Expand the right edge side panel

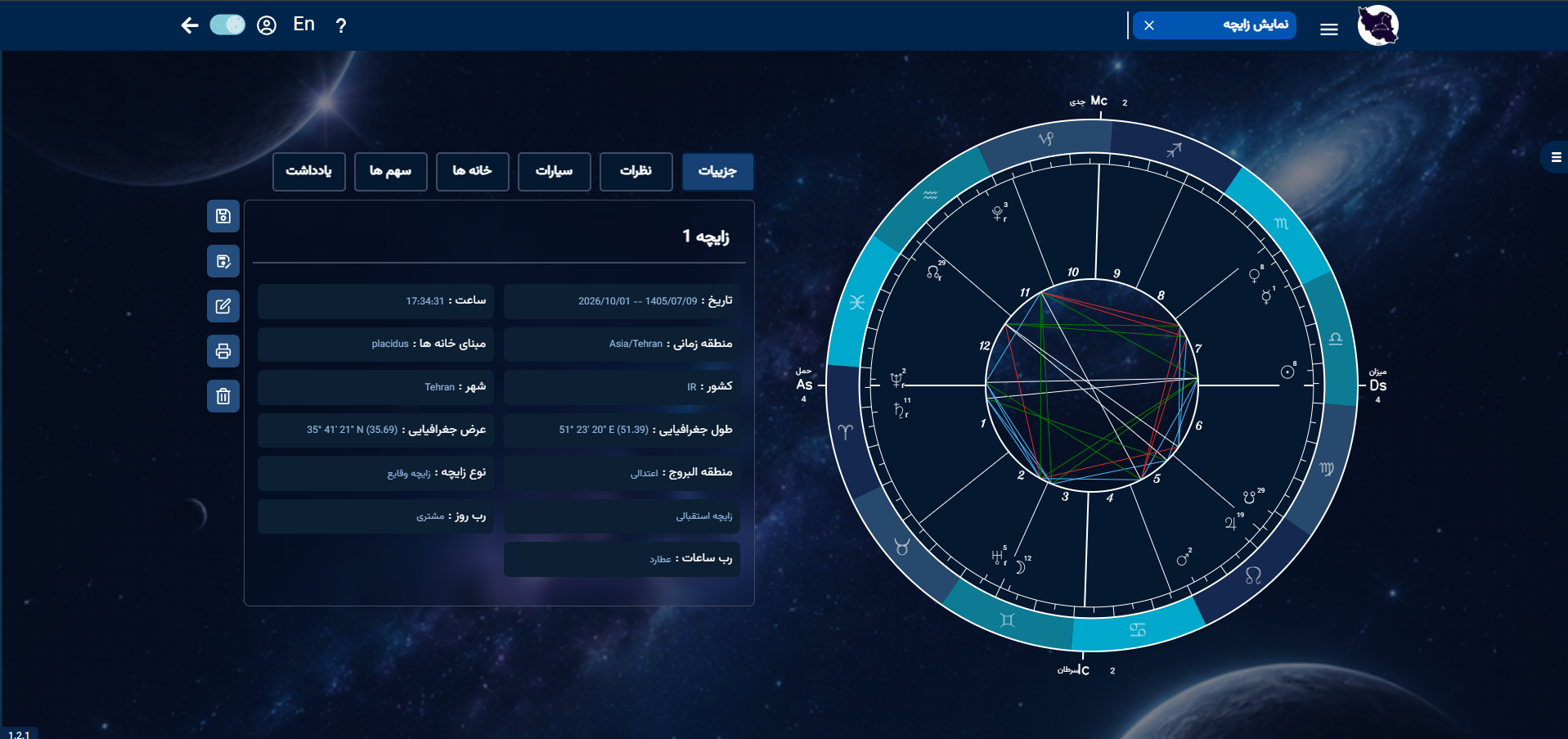(1556, 157)
